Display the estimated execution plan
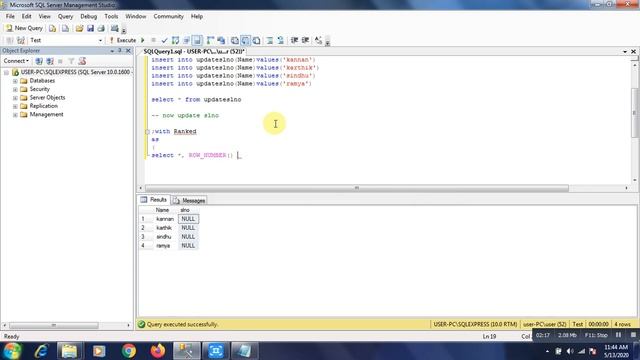This screenshot has width=640, height=360. tap(176, 40)
